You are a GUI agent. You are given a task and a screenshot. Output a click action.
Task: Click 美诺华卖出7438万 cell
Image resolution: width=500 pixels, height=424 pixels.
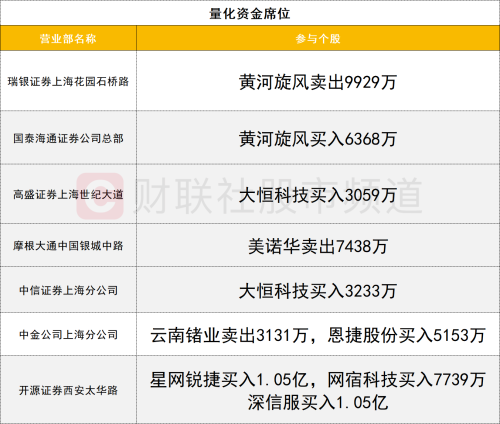coord(318,246)
